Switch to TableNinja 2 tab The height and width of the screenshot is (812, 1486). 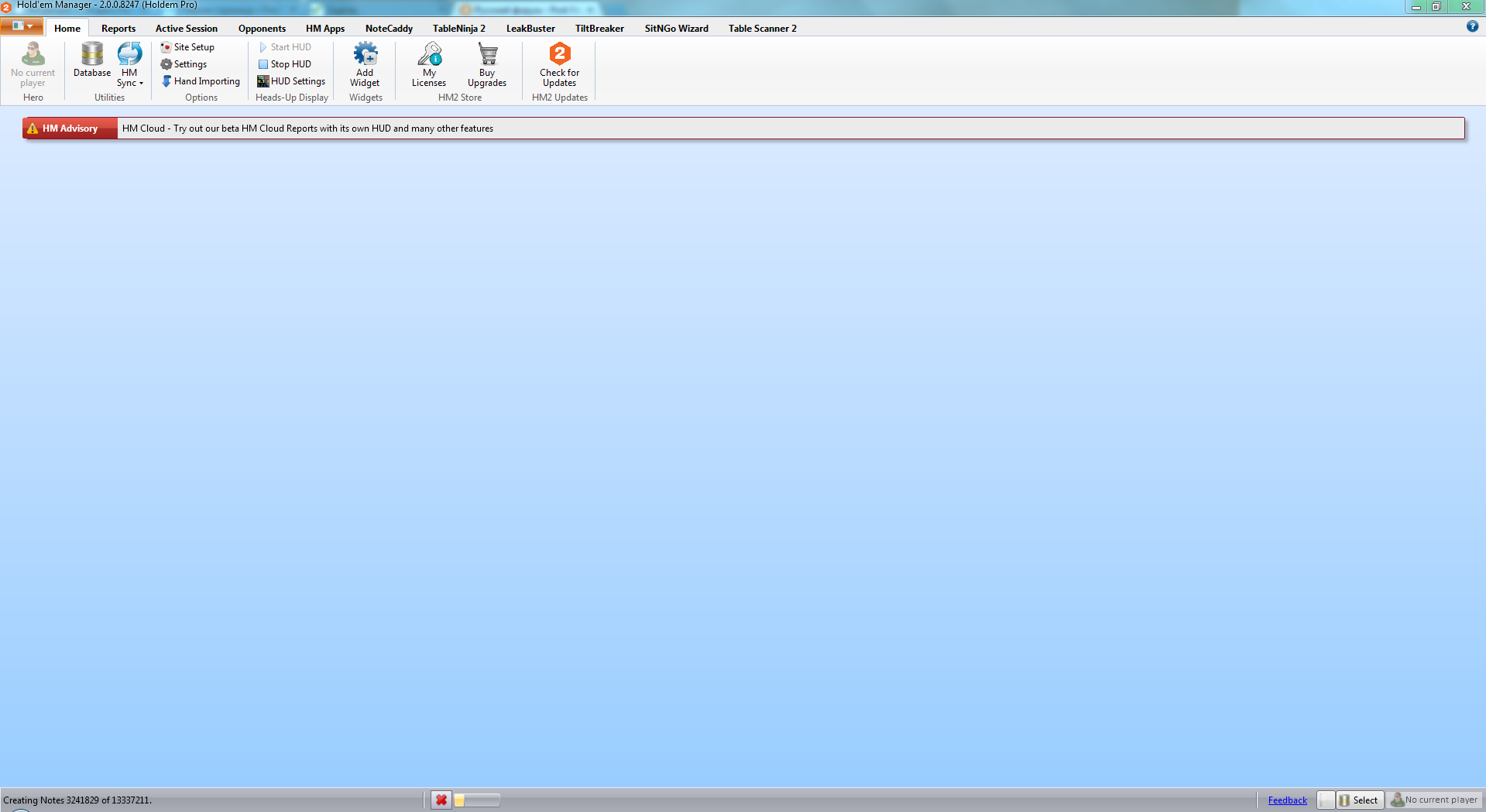click(x=459, y=29)
